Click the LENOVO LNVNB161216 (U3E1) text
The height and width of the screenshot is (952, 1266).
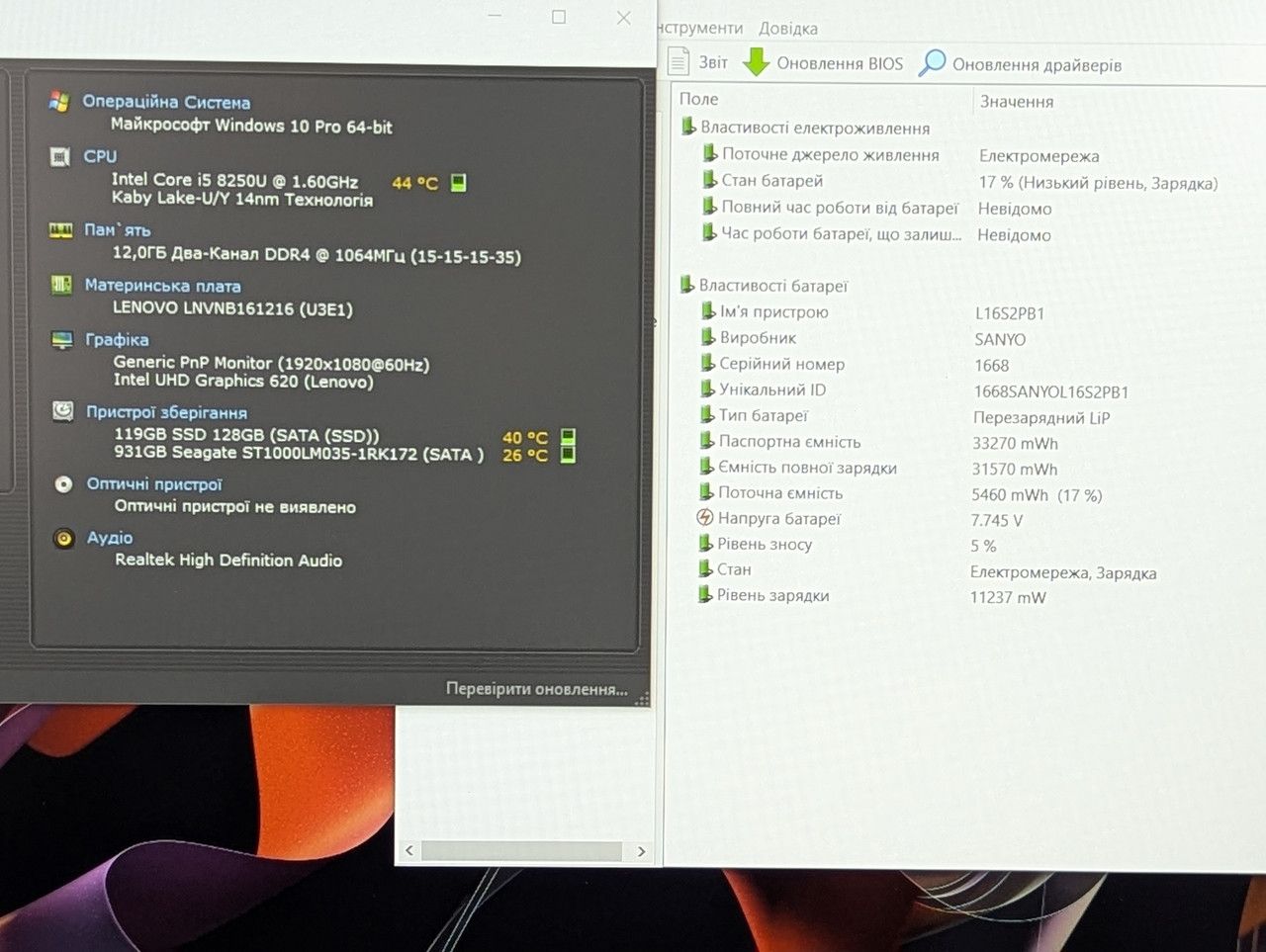point(232,308)
